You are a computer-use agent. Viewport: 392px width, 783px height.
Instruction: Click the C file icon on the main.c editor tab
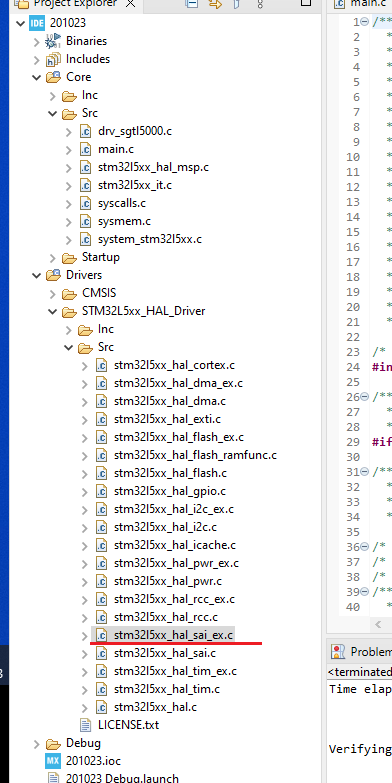[x=340, y=3]
